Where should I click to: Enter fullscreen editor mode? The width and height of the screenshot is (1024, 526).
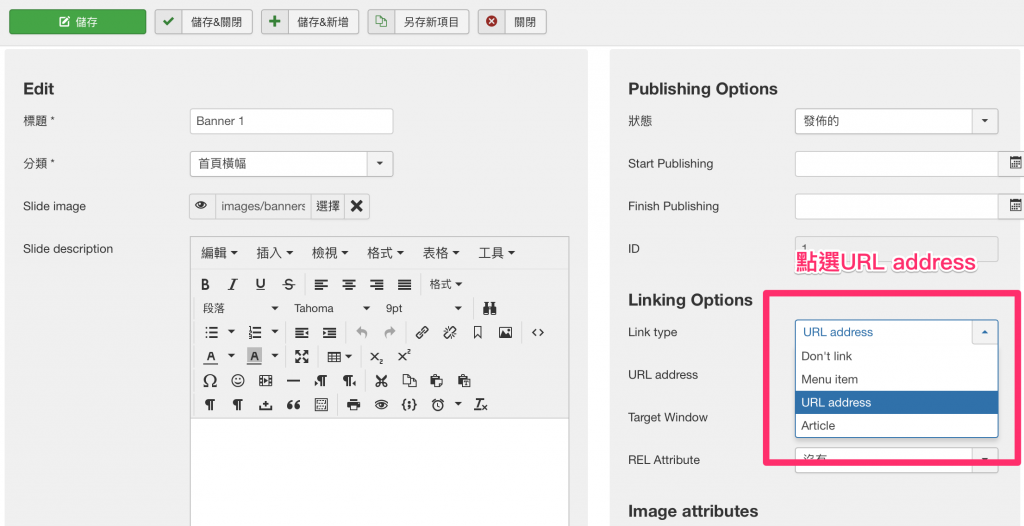[x=302, y=357]
